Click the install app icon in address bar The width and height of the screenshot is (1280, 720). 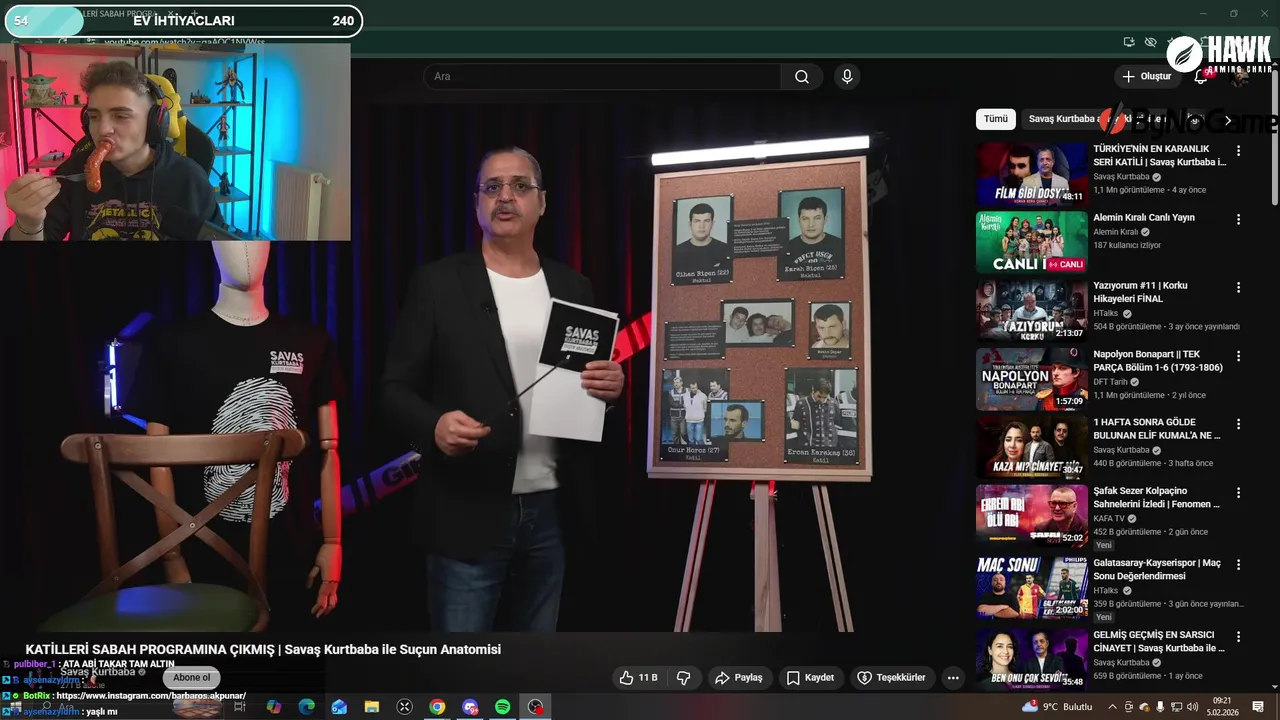pos(1129,42)
